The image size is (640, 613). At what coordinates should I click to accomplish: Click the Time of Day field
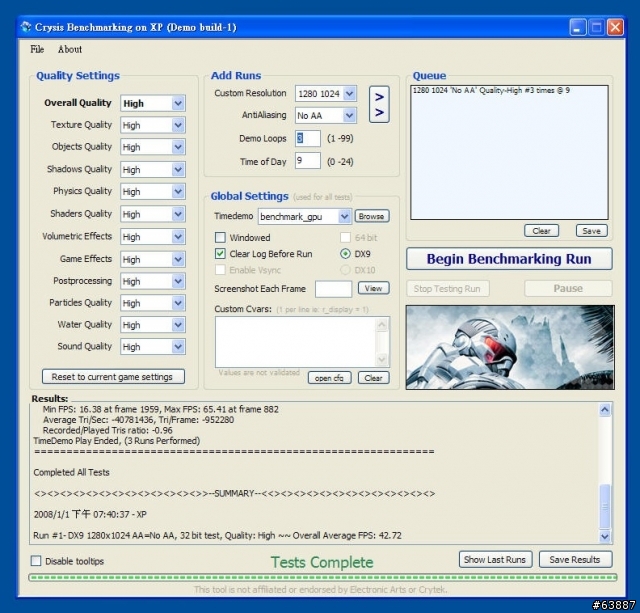tap(308, 161)
